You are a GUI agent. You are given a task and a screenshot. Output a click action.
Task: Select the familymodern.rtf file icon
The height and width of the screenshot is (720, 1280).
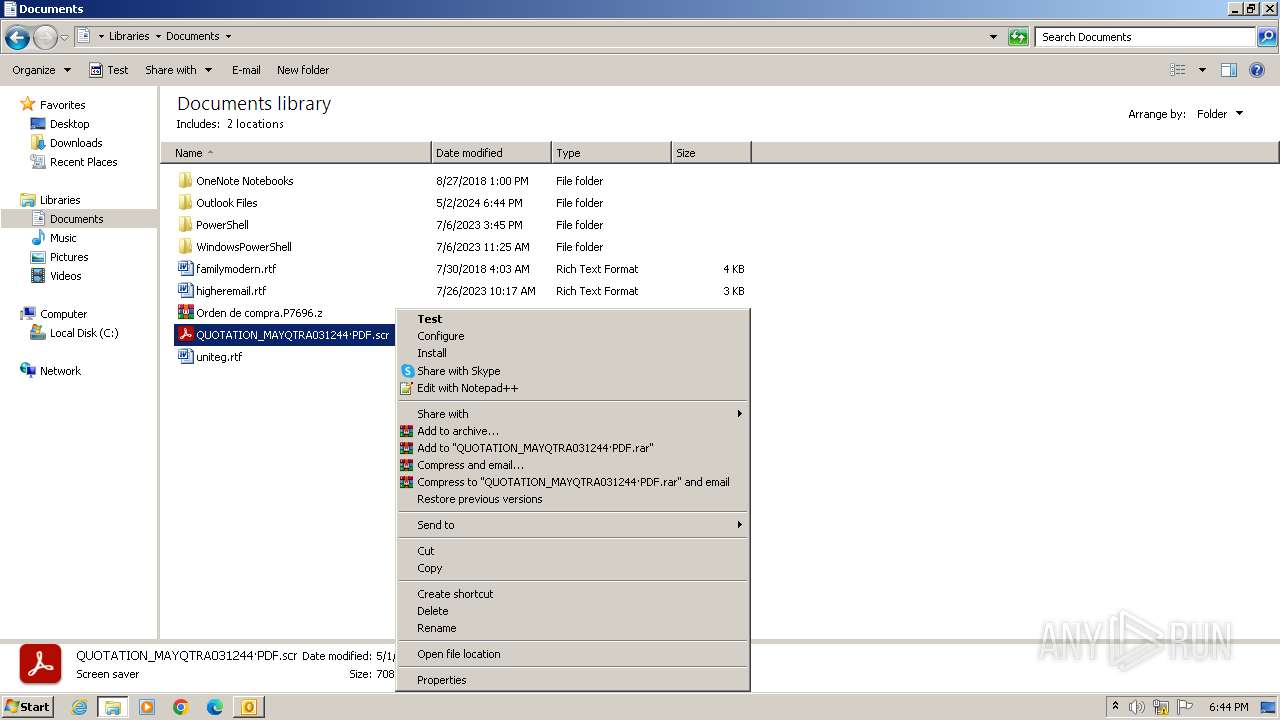click(x=185, y=269)
